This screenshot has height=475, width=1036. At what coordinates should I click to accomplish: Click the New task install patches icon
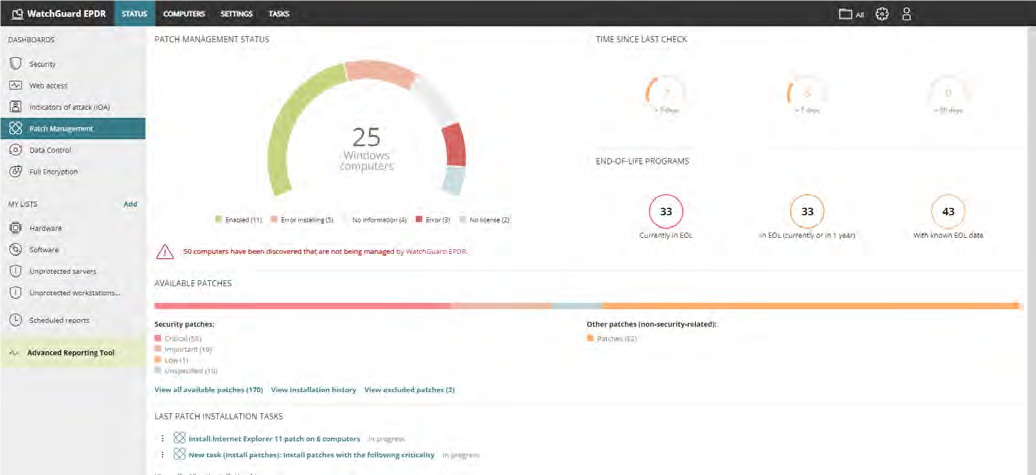click(x=179, y=455)
